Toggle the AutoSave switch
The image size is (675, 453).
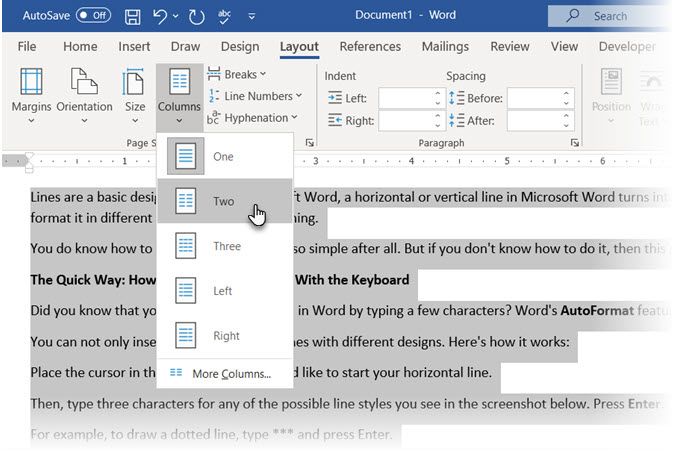click(93, 16)
